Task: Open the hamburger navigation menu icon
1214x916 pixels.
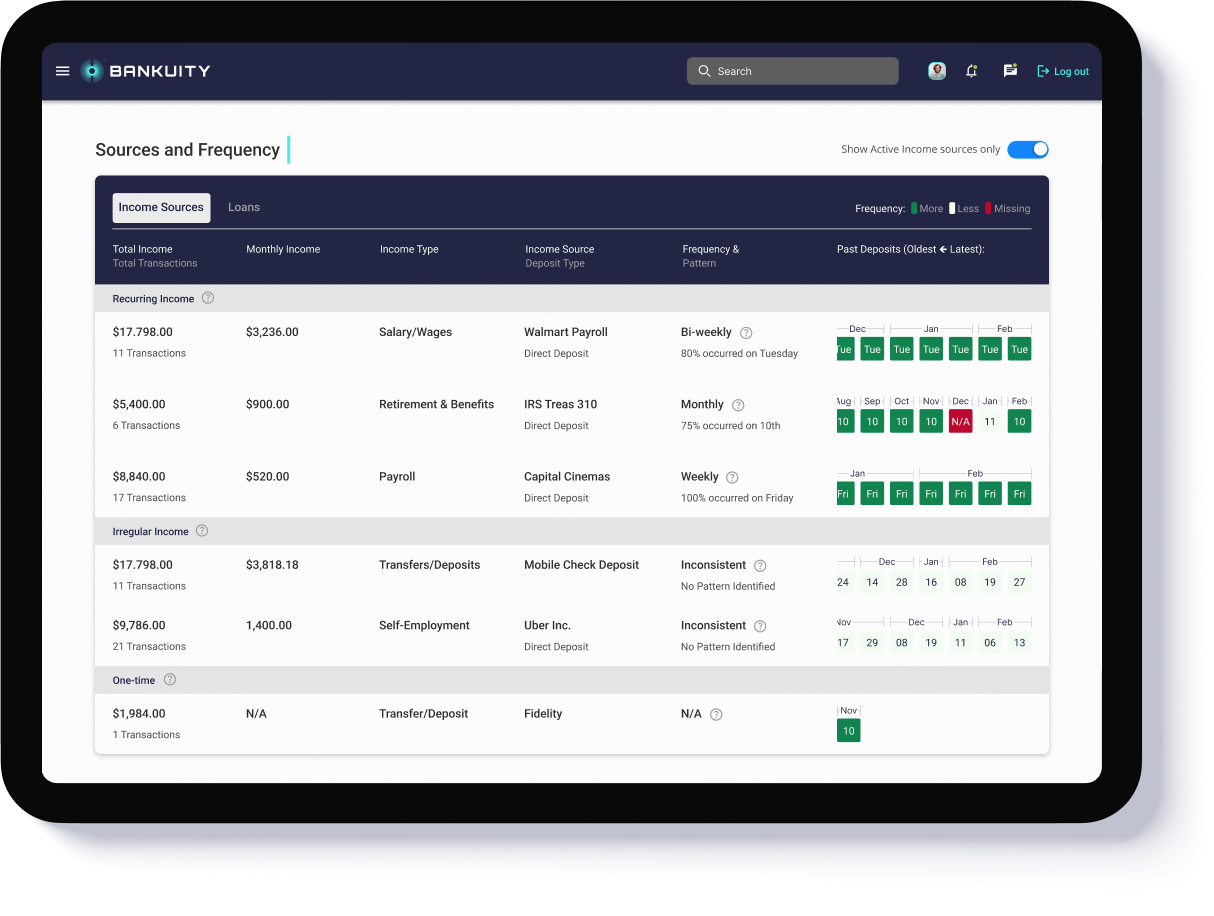Action: pyautogui.click(x=62, y=70)
